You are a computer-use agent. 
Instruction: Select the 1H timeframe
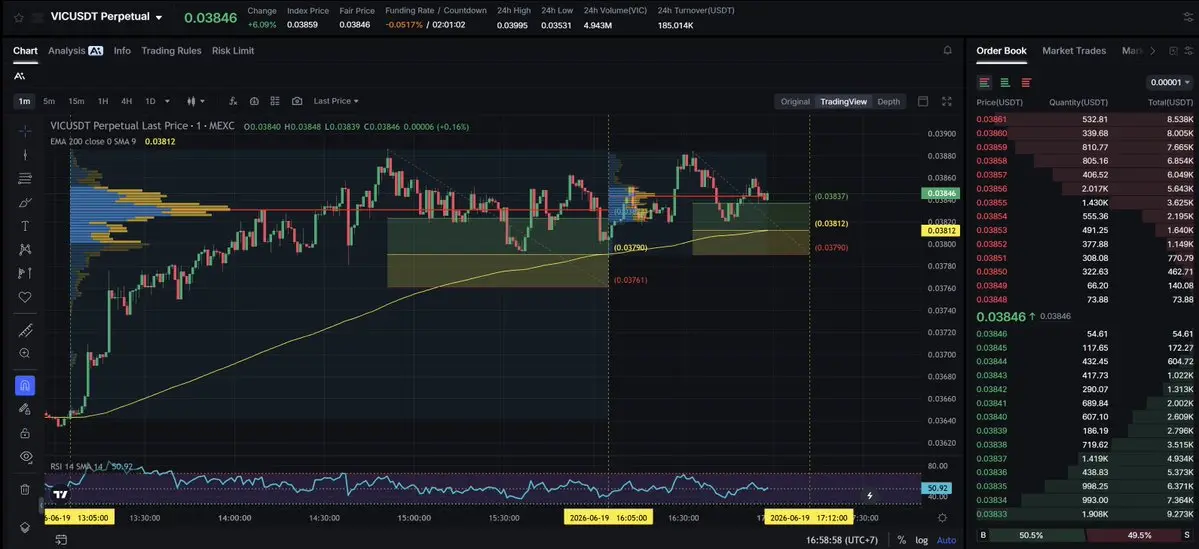point(102,101)
